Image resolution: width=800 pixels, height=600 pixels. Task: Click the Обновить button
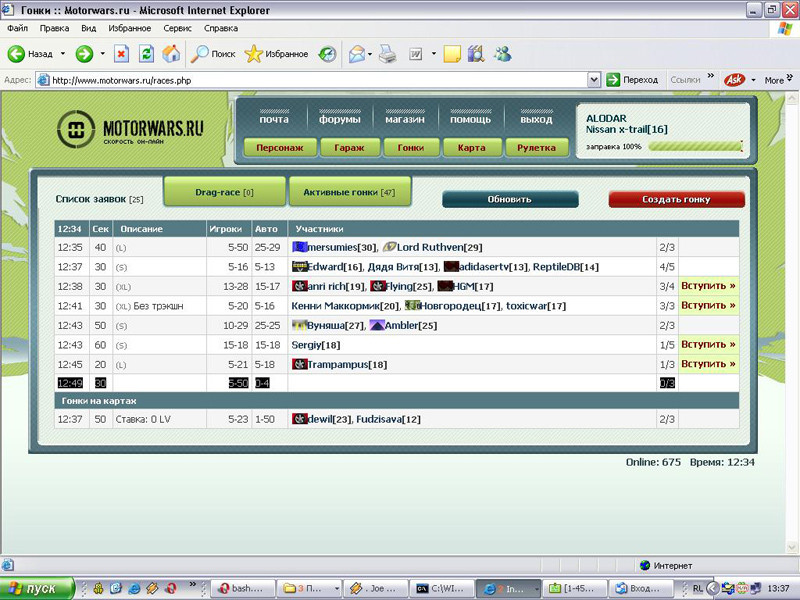pos(510,199)
